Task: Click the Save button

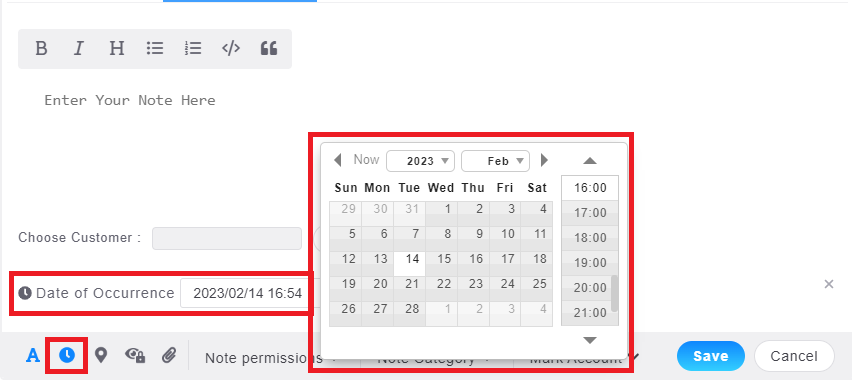Action: (711, 356)
